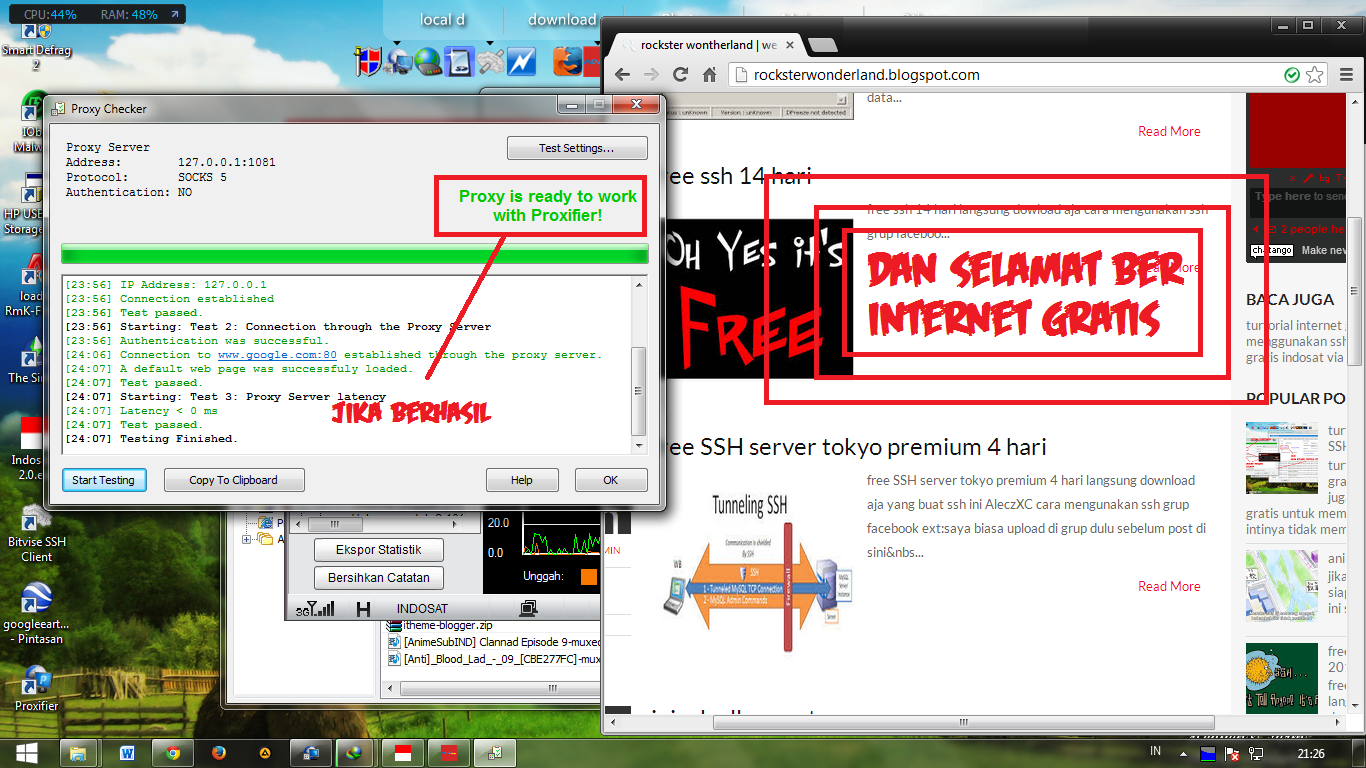The width and height of the screenshot is (1366, 768).
Task: Open a new Chrome tab
Action: pos(822,45)
